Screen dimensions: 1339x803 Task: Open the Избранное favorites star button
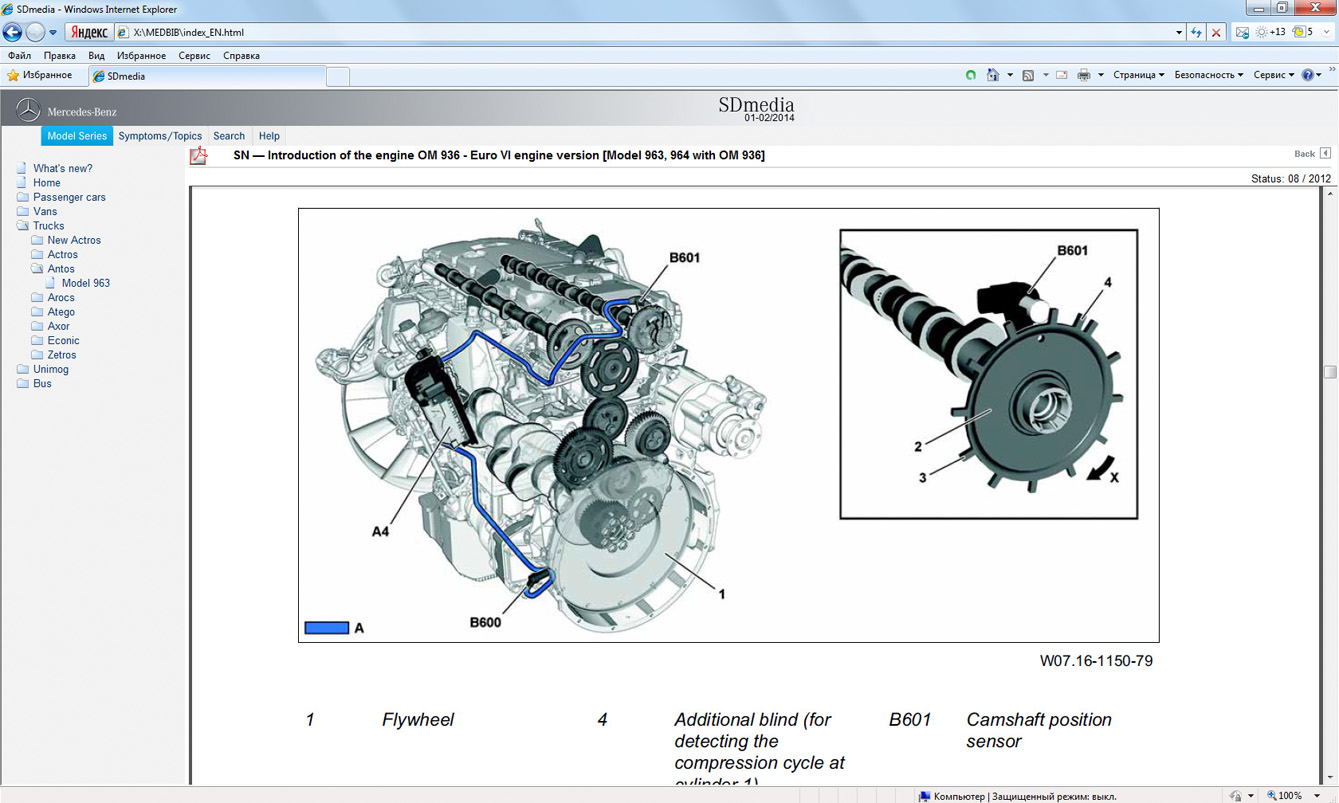coord(40,75)
